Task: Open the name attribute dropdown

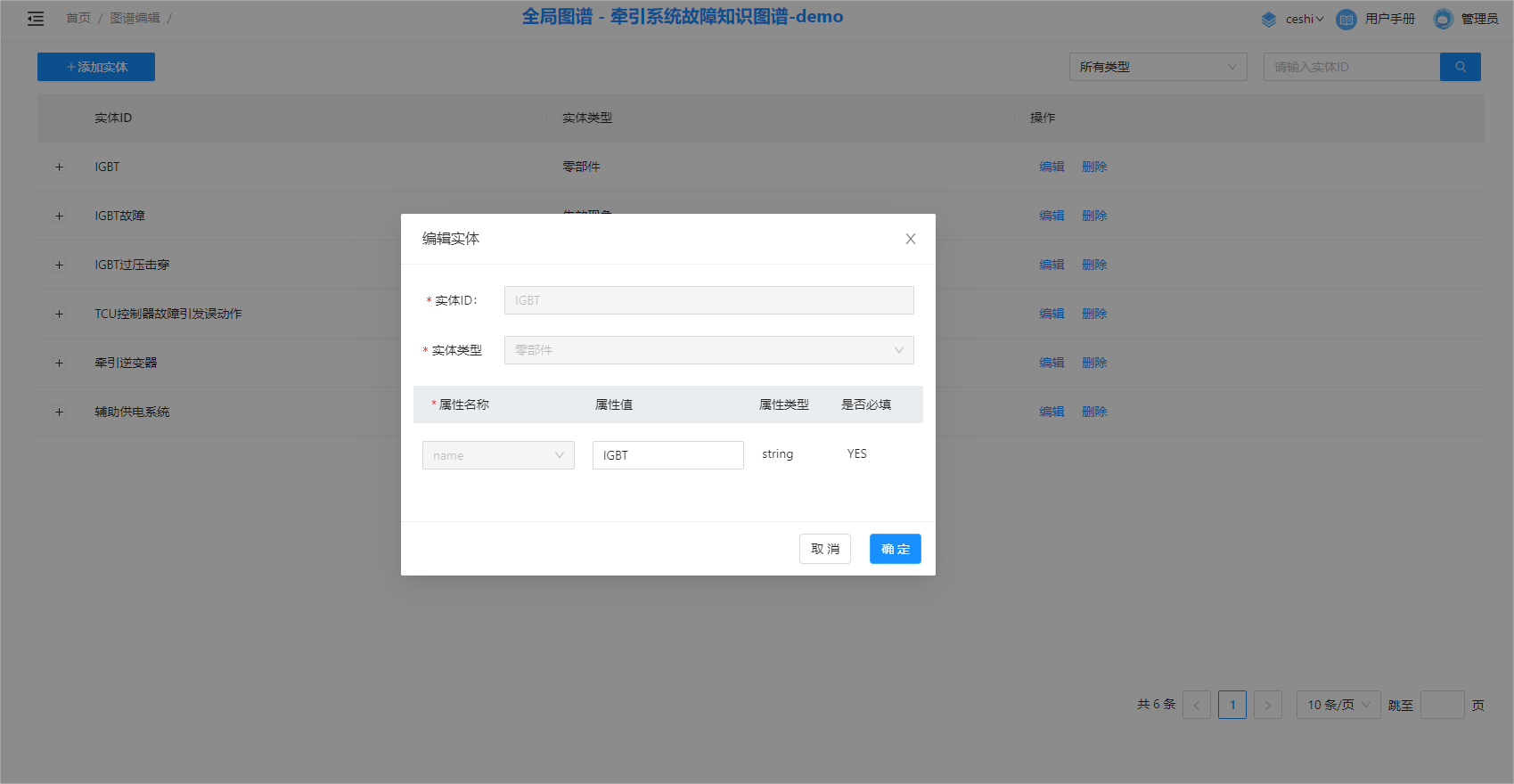Action: coord(498,455)
